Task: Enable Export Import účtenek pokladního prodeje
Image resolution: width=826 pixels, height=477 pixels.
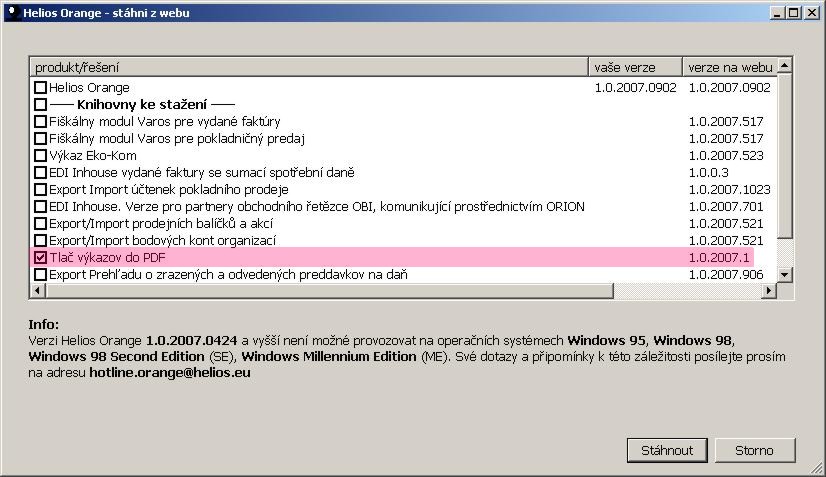Action: click(x=40, y=189)
